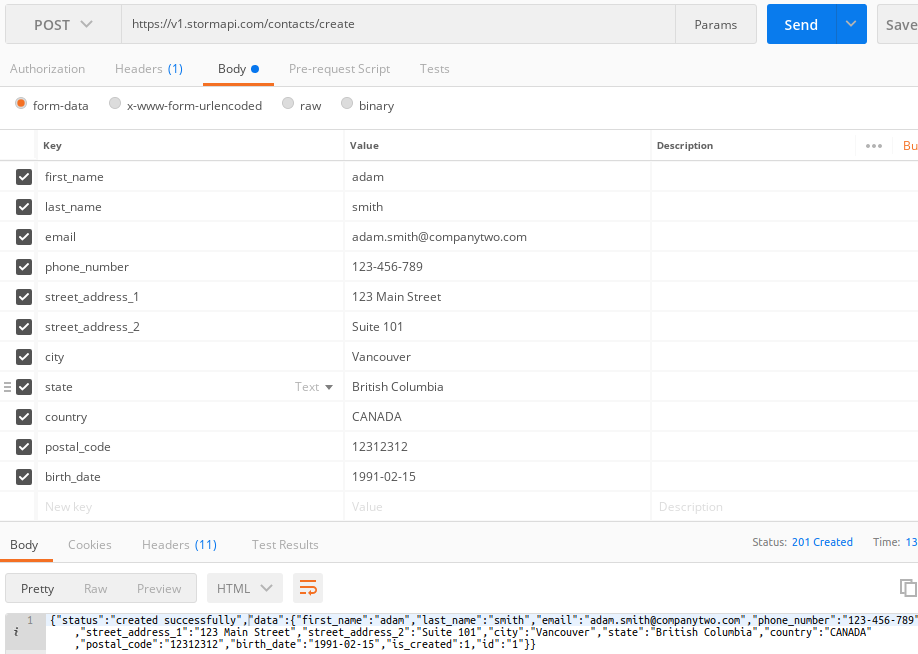Choose x-www-form-urlencoded body type

(x=115, y=104)
